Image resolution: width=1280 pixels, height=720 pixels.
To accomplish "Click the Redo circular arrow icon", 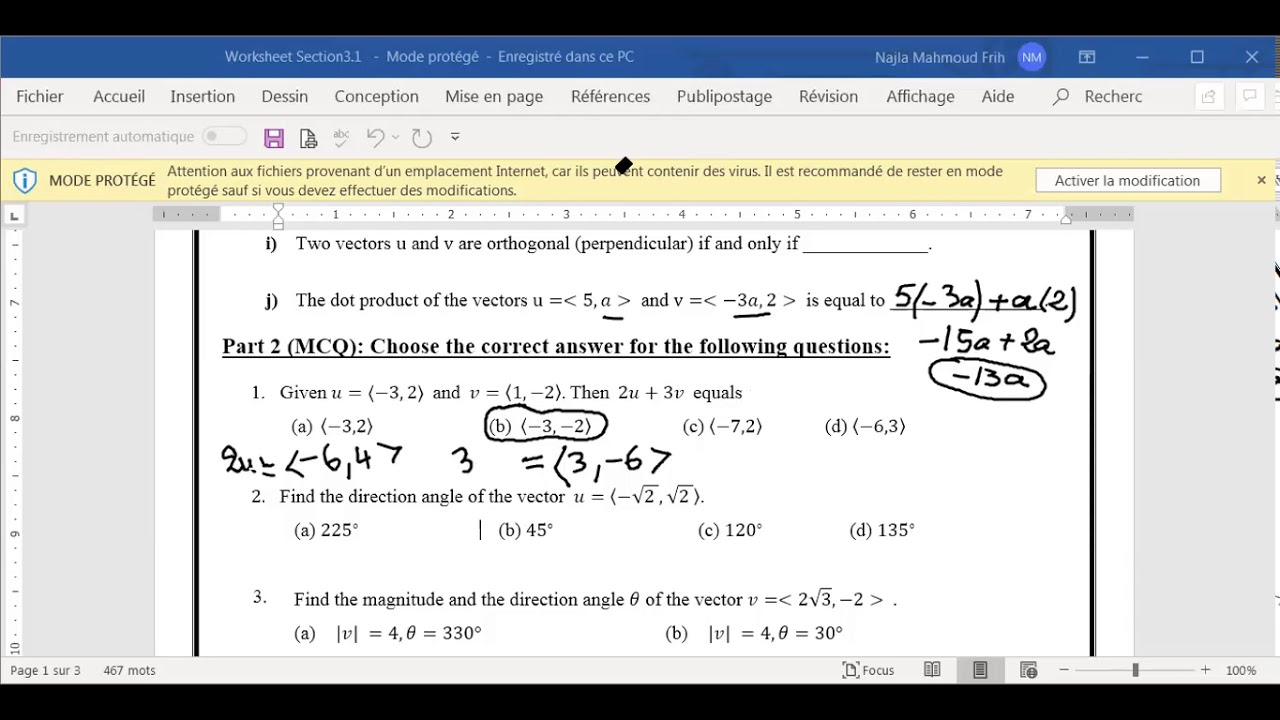I will coord(422,138).
